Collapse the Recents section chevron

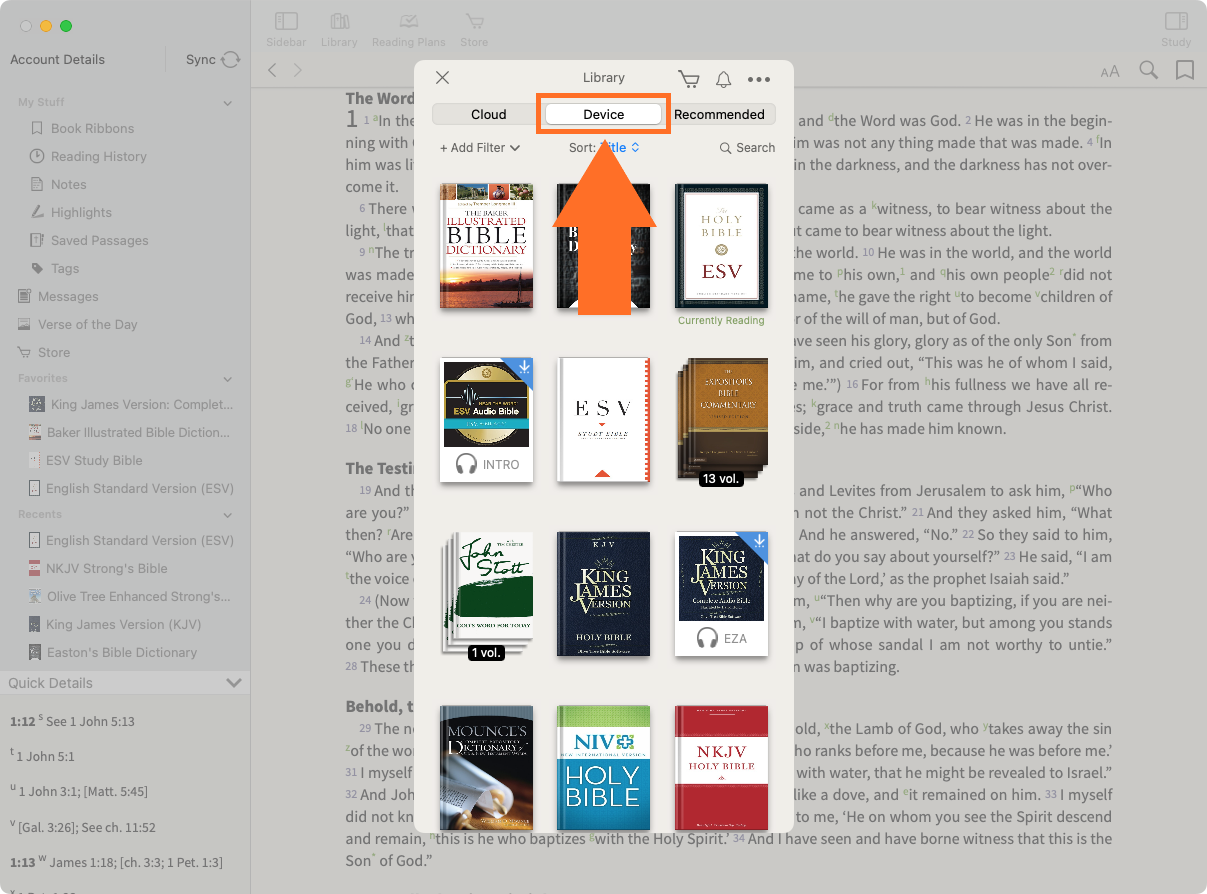point(228,515)
